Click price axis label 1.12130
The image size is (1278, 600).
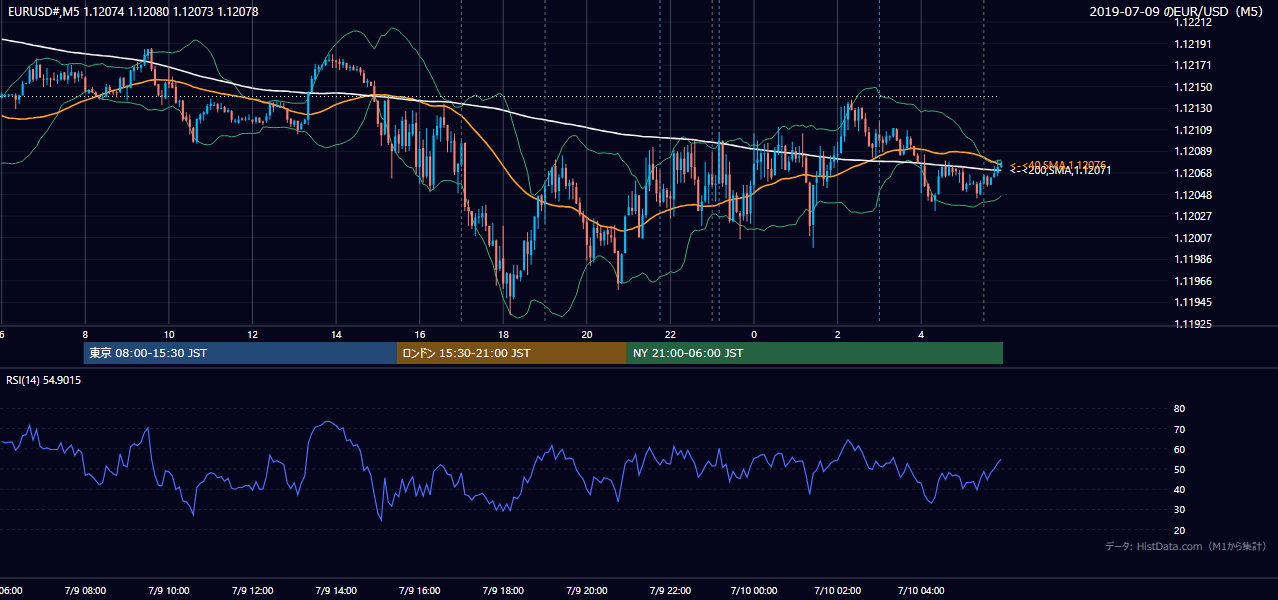click(1194, 108)
